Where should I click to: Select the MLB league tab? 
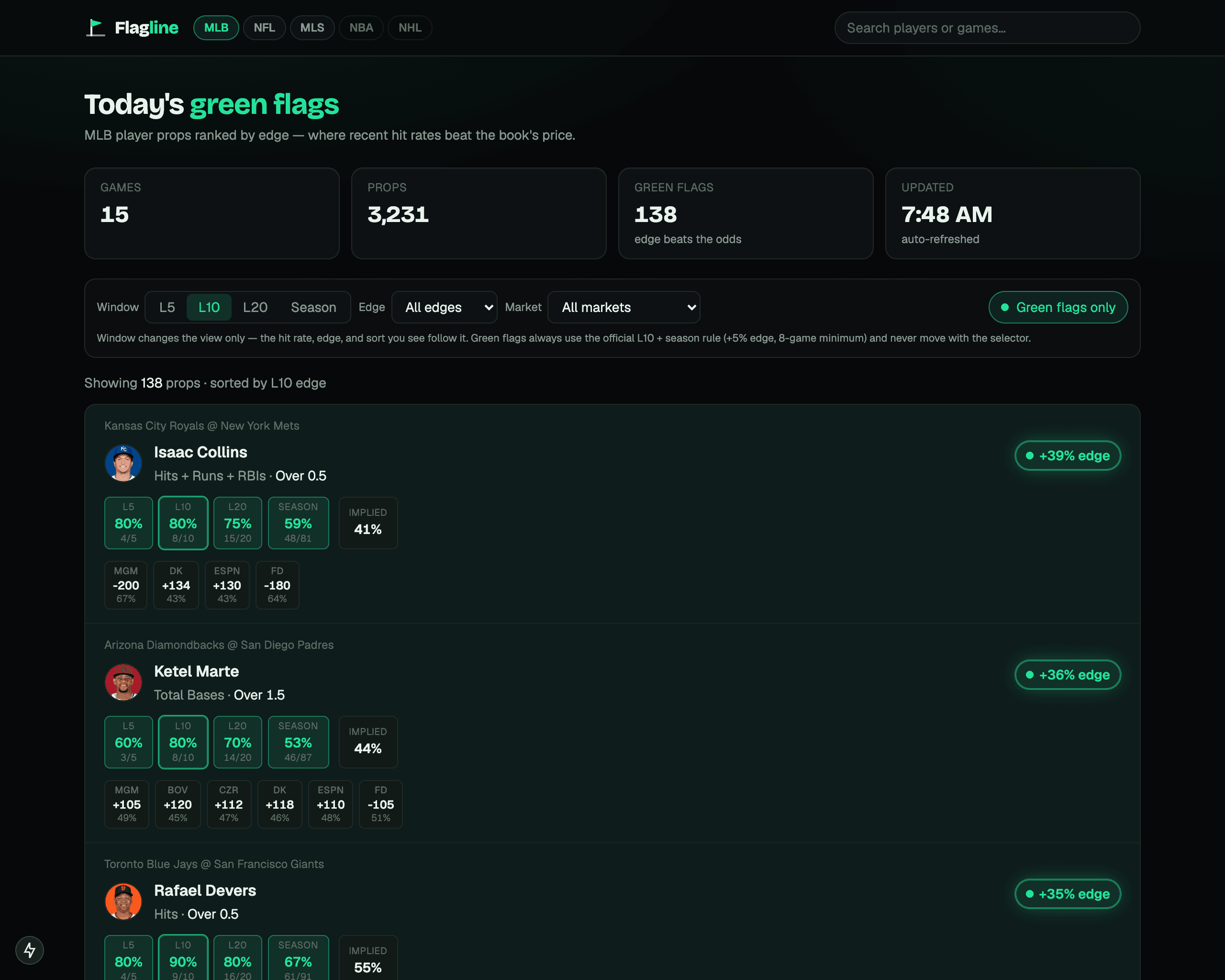pos(216,28)
